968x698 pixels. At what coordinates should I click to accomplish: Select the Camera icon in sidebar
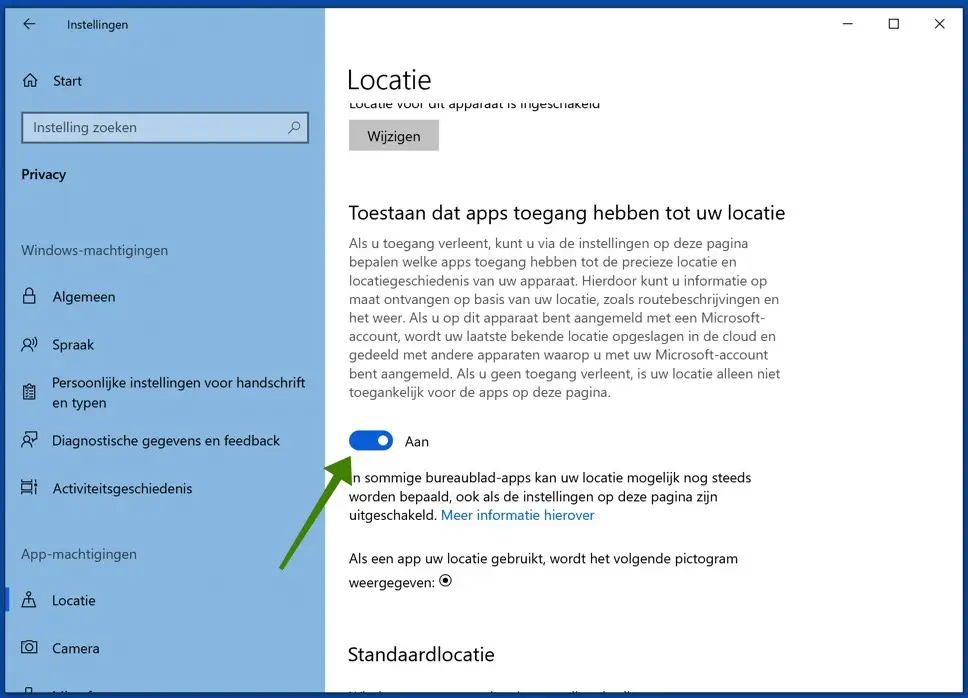(x=29, y=647)
